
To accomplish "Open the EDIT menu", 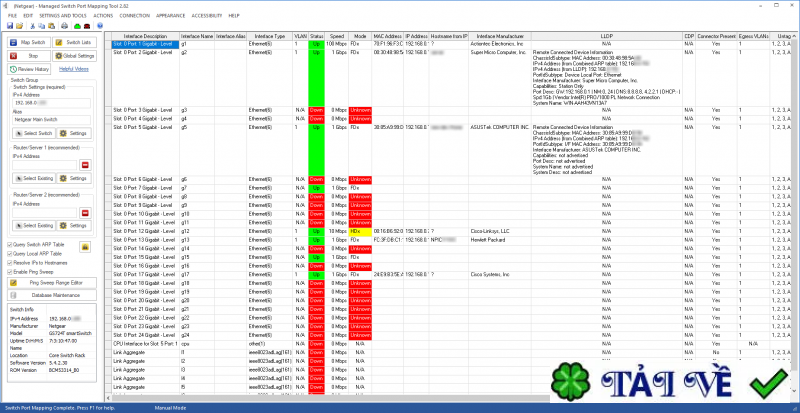I will tap(28, 16).
